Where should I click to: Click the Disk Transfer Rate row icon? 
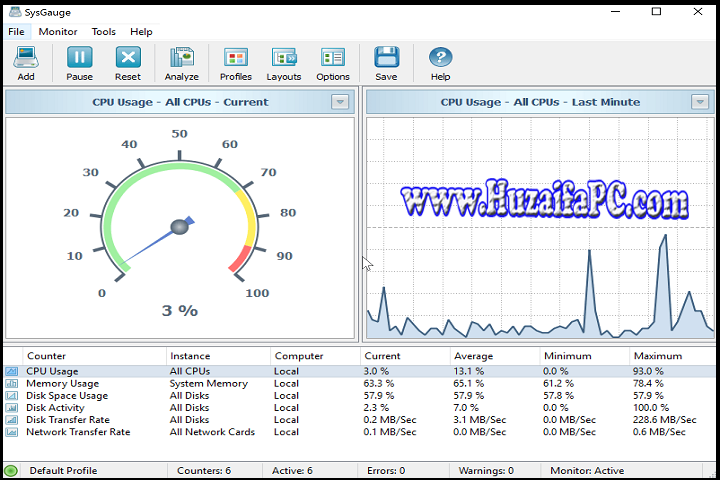point(11,420)
